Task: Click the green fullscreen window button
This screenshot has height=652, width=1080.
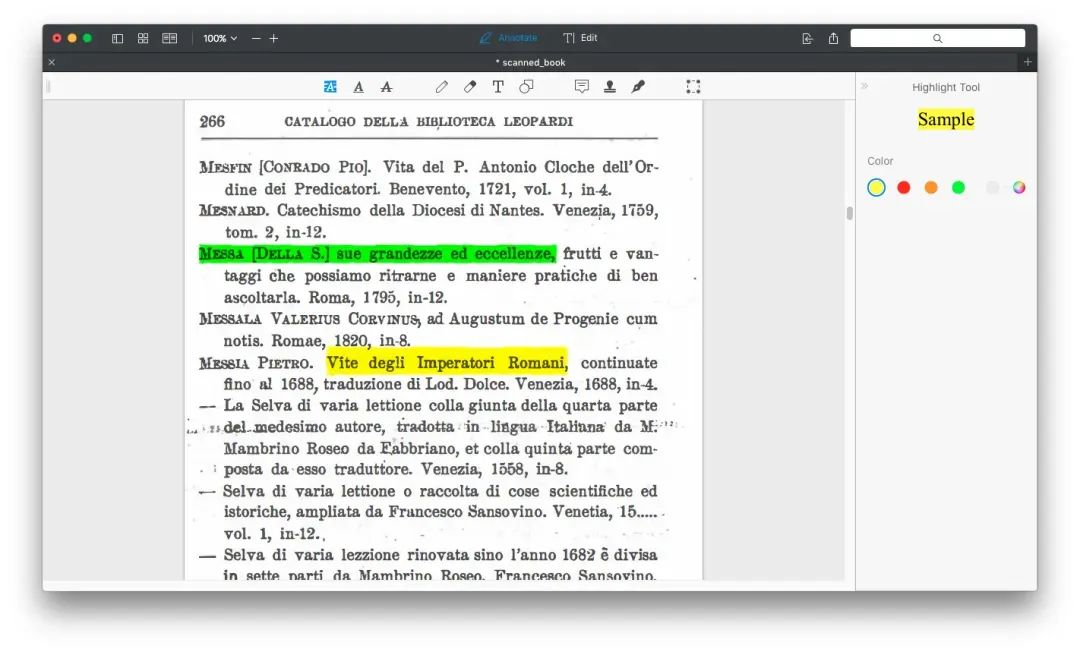Action: tap(87, 39)
